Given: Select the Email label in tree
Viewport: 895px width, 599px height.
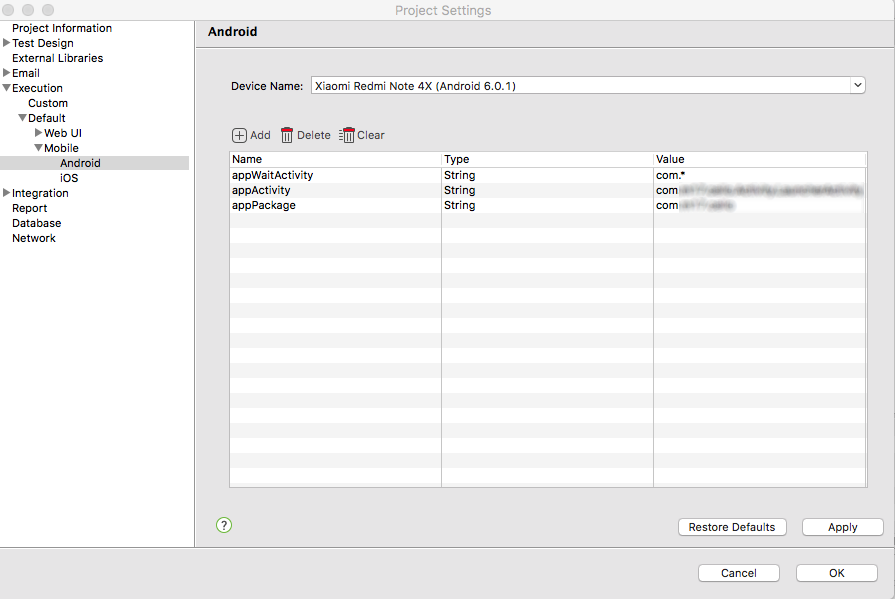Looking at the screenshot, I should [26, 73].
